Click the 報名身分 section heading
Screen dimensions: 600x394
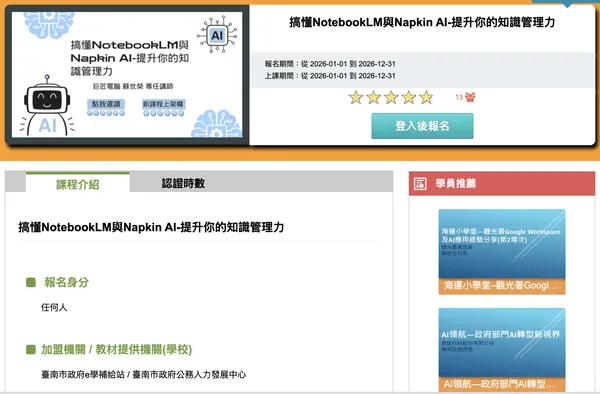point(67,282)
